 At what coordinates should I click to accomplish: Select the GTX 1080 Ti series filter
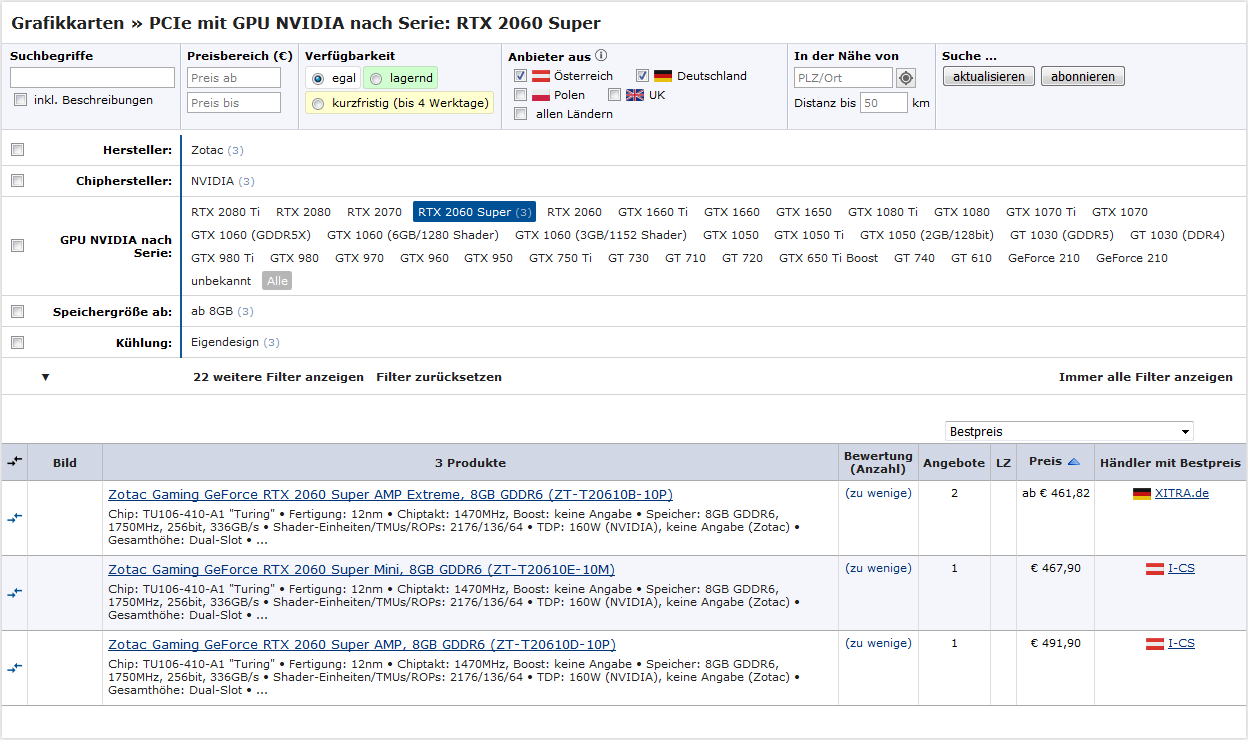pos(883,212)
